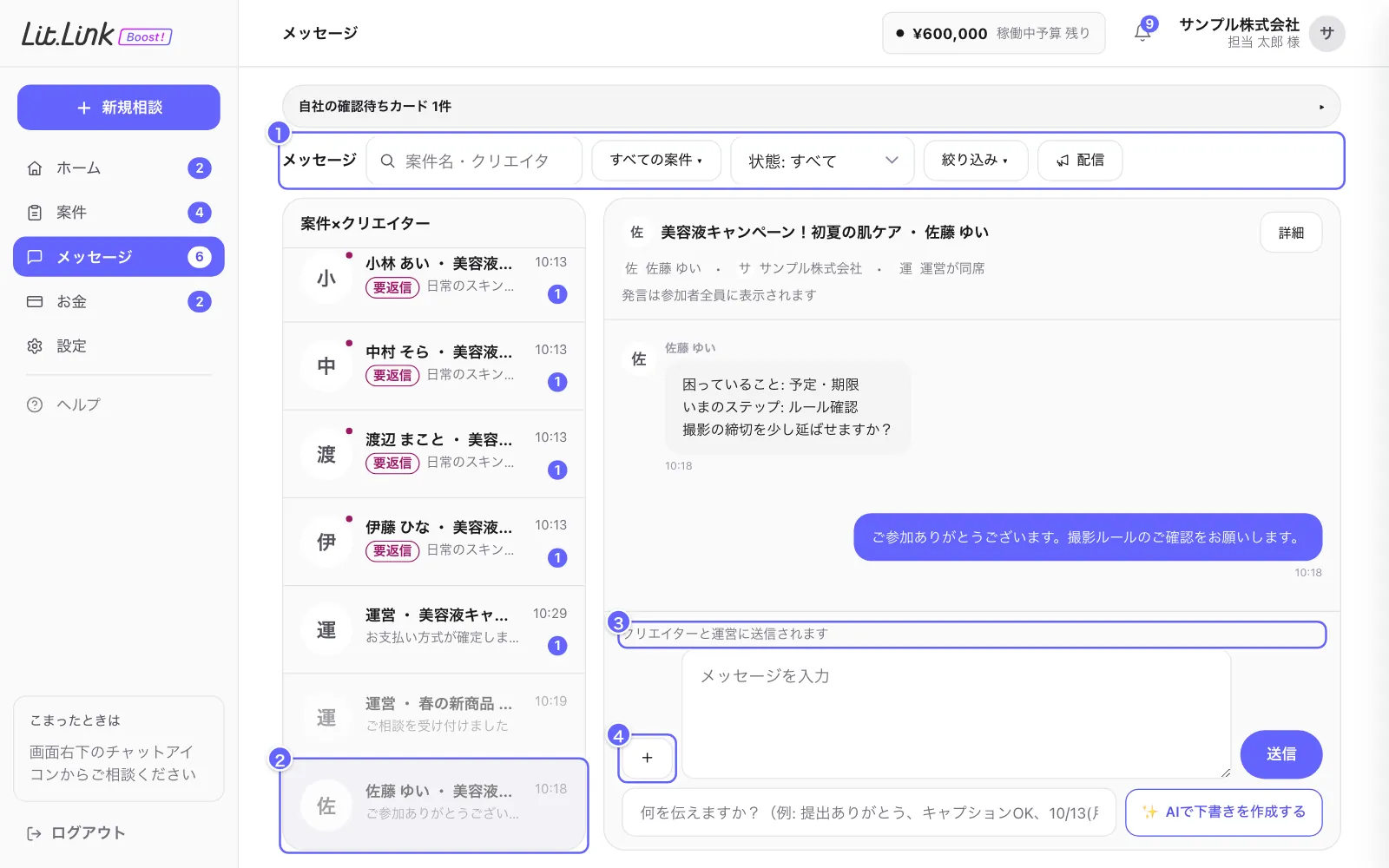Click the gear icon beside 設定

(35, 346)
